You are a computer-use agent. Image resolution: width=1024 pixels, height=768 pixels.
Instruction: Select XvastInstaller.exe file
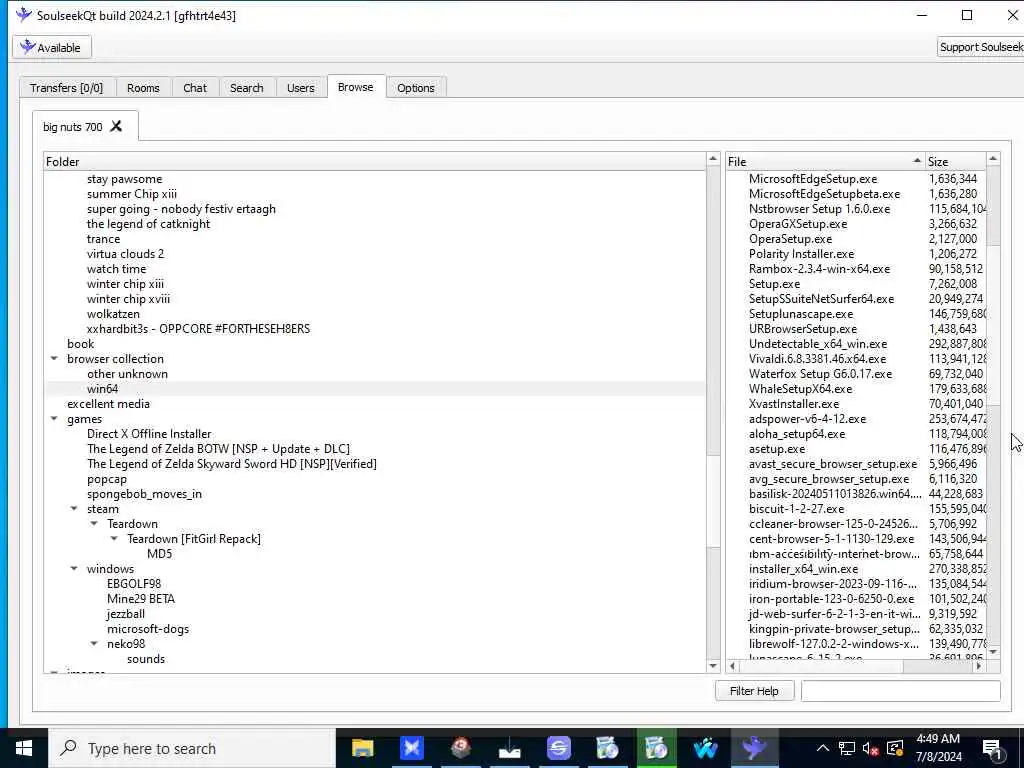click(x=794, y=404)
